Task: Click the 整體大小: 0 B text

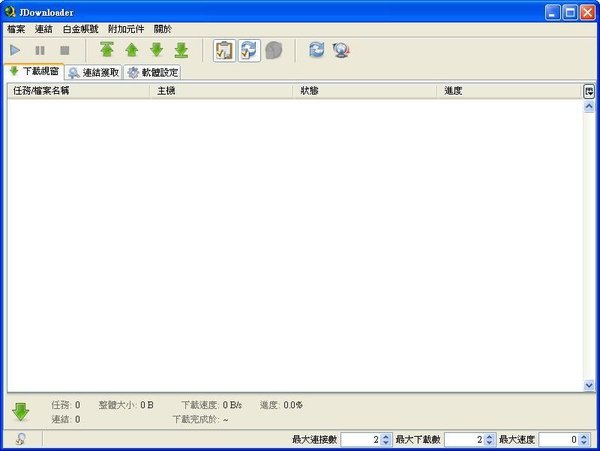Action: click(126, 405)
